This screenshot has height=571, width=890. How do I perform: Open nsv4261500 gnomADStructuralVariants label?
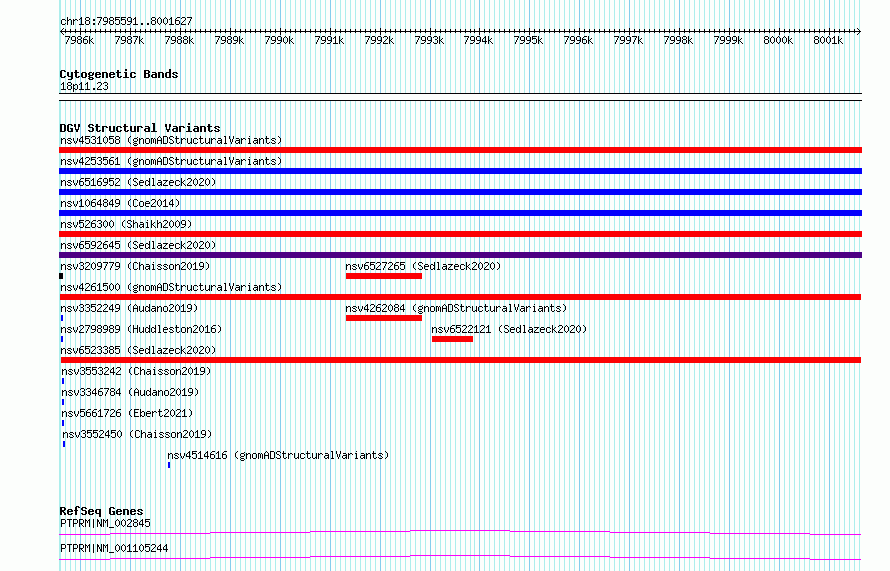(171, 287)
